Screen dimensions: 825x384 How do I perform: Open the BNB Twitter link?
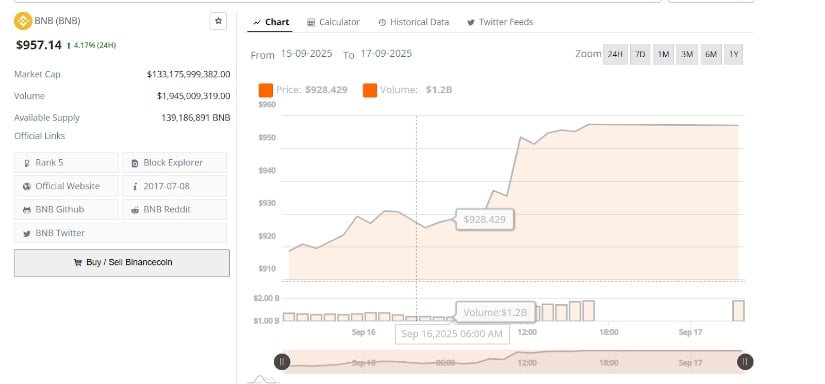[x=120, y=233]
